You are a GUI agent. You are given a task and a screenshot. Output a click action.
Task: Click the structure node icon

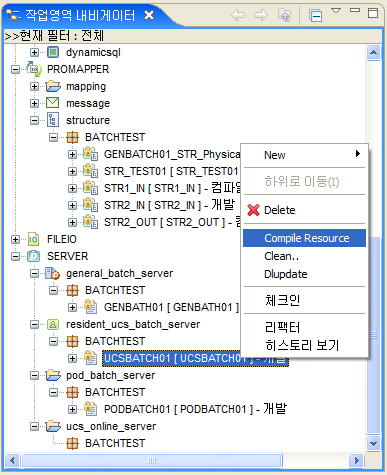click(x=53, y=120)
